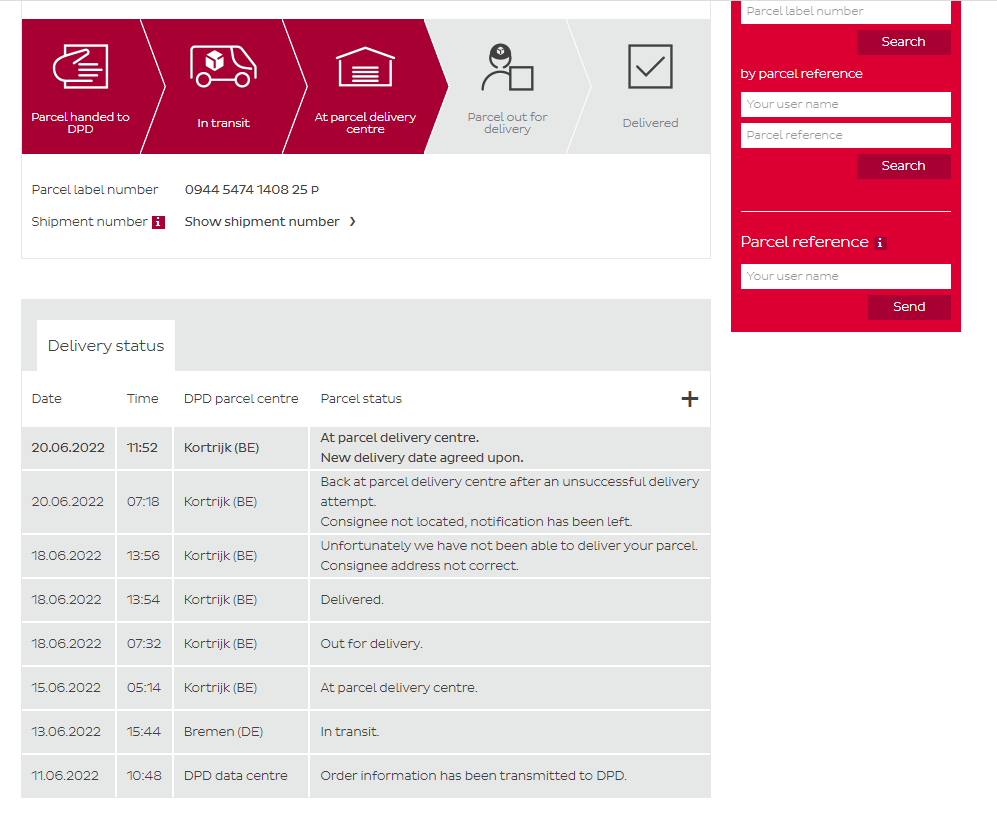Click Search button under Parcel label number
997x829 pixels.
coord(903,42)
